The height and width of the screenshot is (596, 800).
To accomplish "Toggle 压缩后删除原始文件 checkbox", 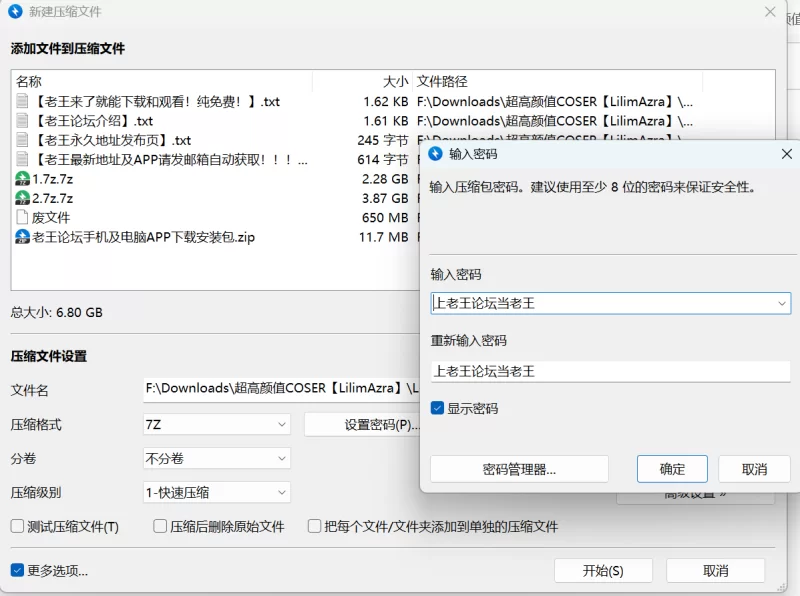I will click(160, 526).
